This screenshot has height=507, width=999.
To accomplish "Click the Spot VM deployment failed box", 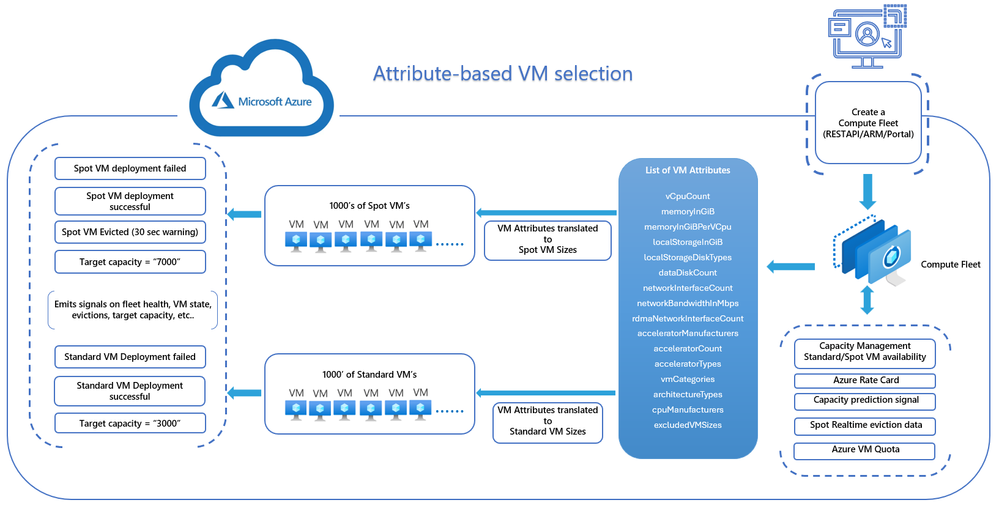I will pos(130,169).
